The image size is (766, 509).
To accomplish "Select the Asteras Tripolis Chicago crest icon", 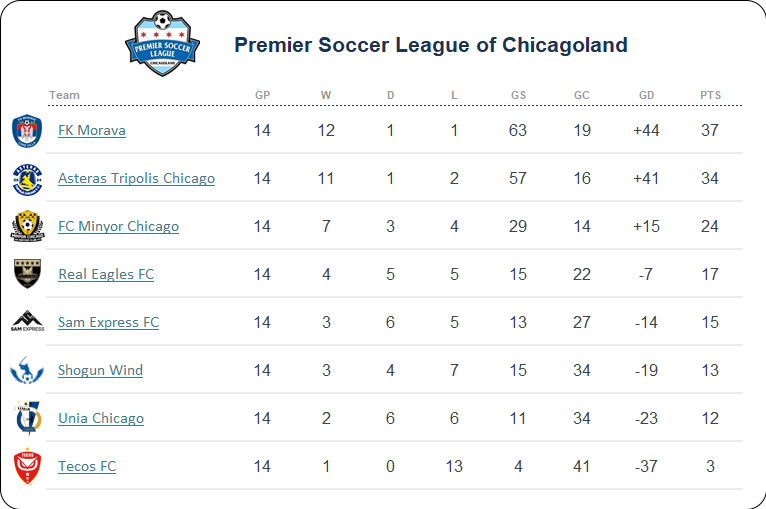I will [27, 179].
